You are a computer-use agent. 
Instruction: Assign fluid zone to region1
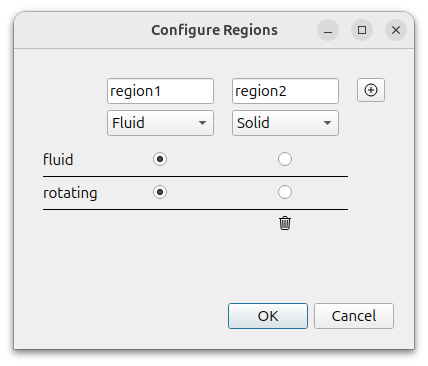click(160, 159)
